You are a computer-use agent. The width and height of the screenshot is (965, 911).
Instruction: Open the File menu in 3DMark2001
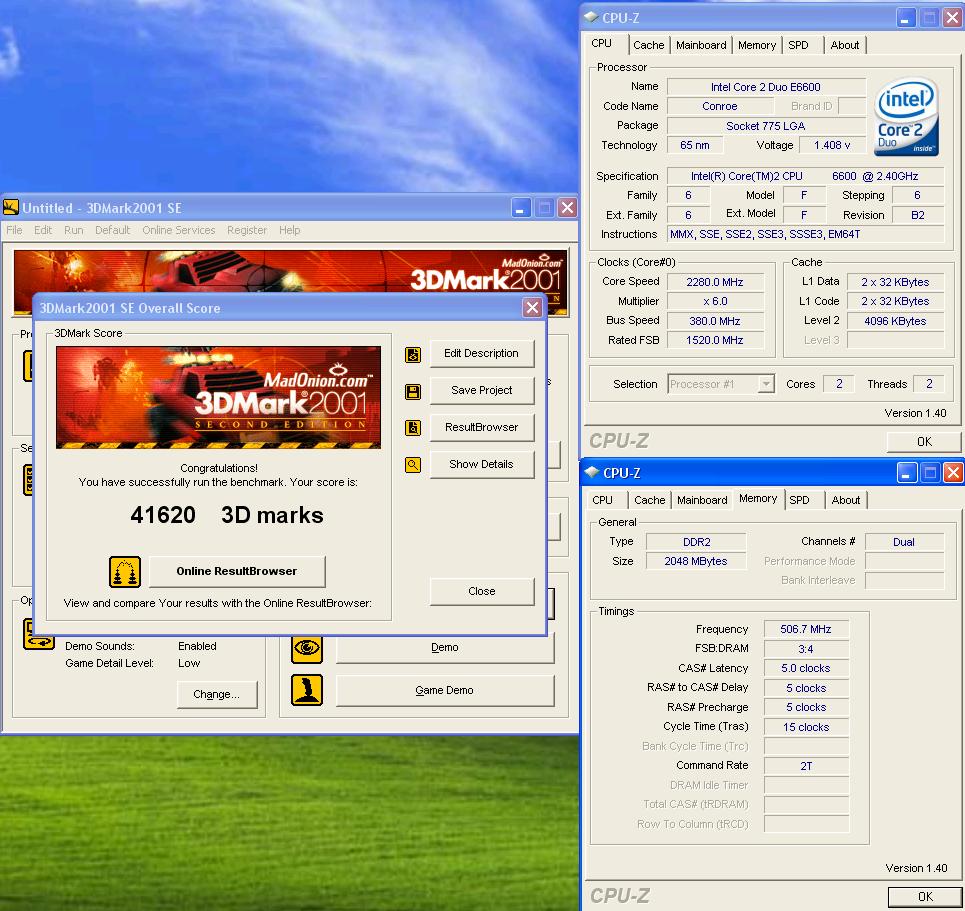14,230
